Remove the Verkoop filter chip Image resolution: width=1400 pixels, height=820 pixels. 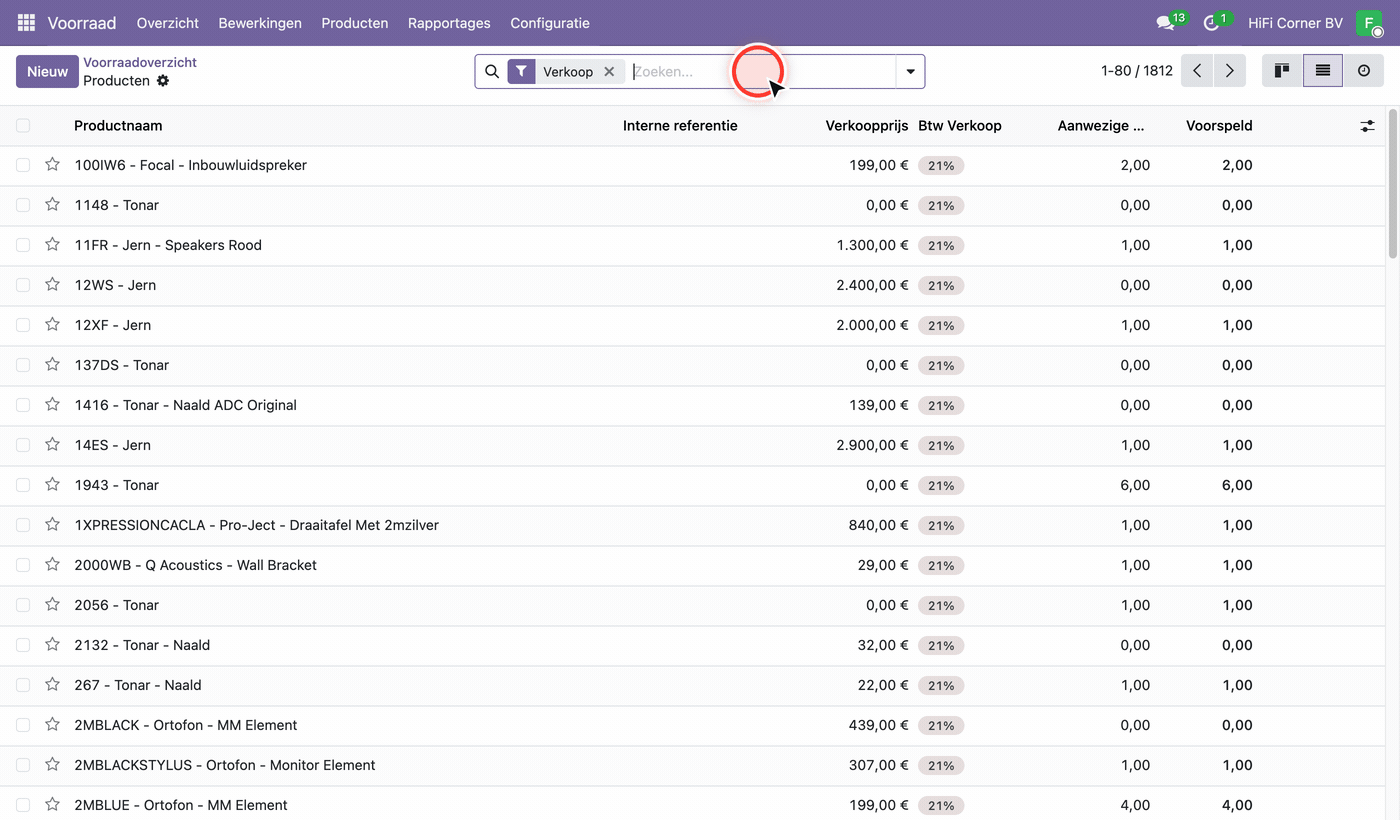609,72
